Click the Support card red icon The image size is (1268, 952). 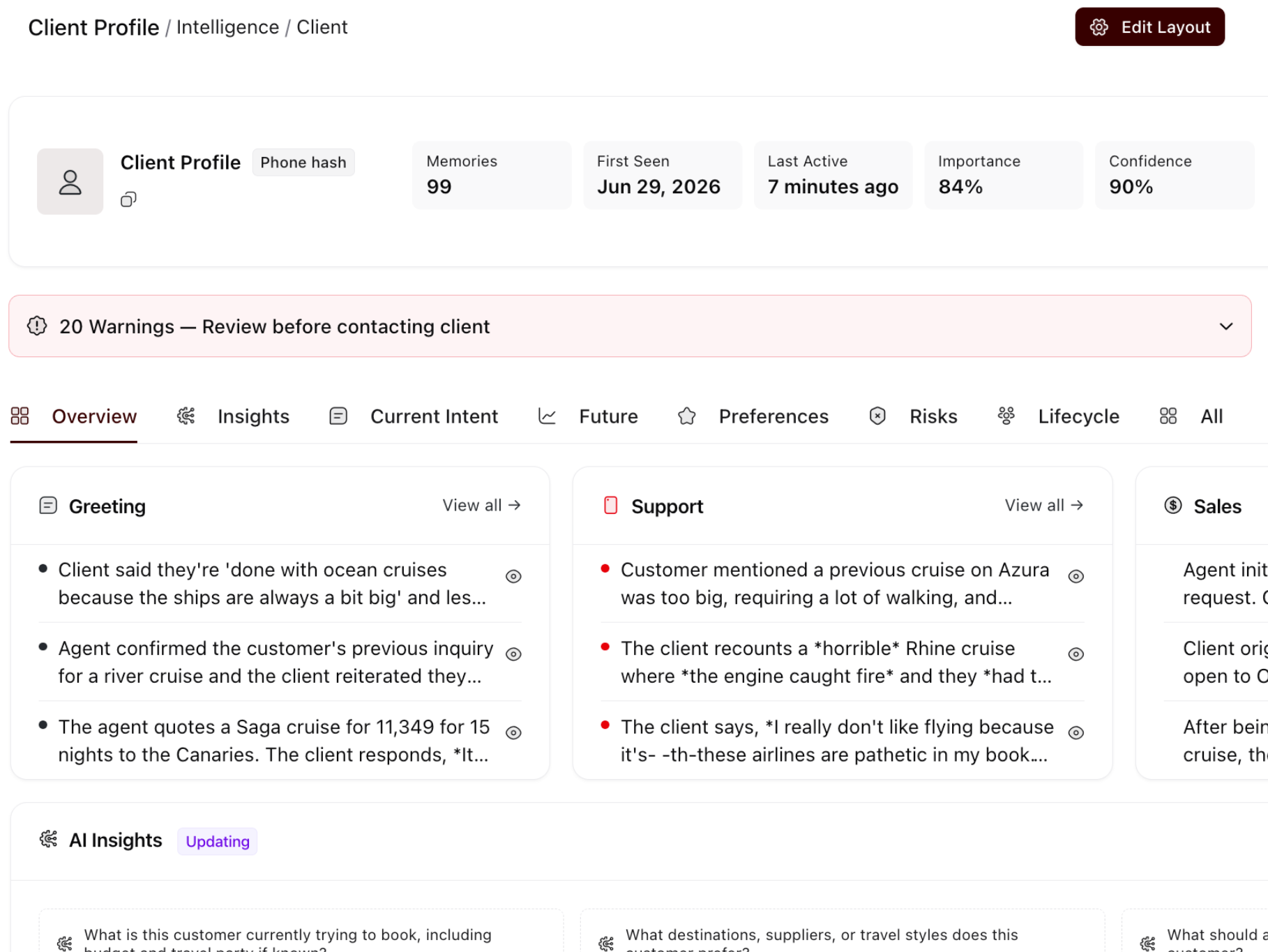tap(611, 506)
